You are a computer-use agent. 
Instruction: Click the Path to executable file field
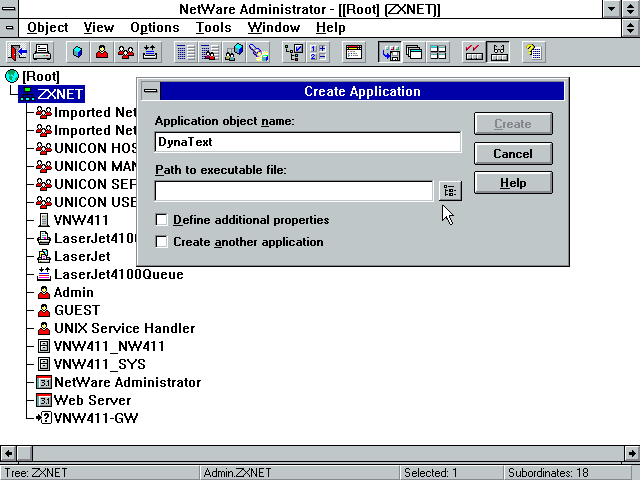[294, 191]
